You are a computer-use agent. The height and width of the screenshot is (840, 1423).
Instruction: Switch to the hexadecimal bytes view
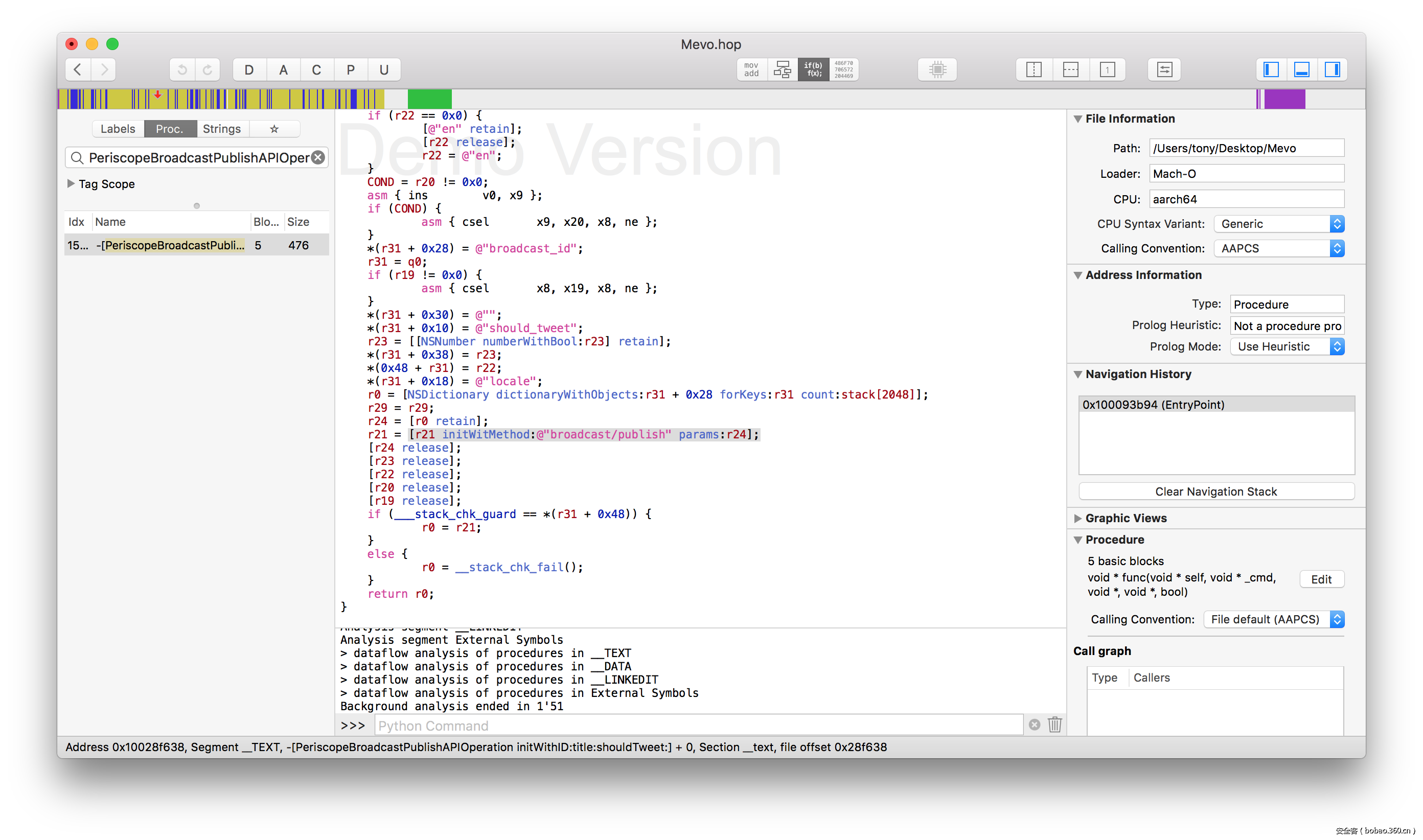pos(843,69)
